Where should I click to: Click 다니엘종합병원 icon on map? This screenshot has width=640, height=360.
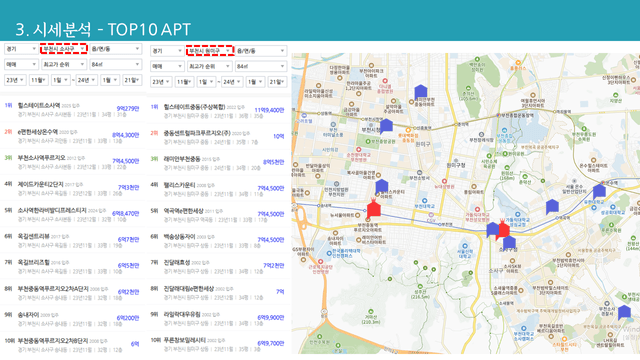(384, 82)
